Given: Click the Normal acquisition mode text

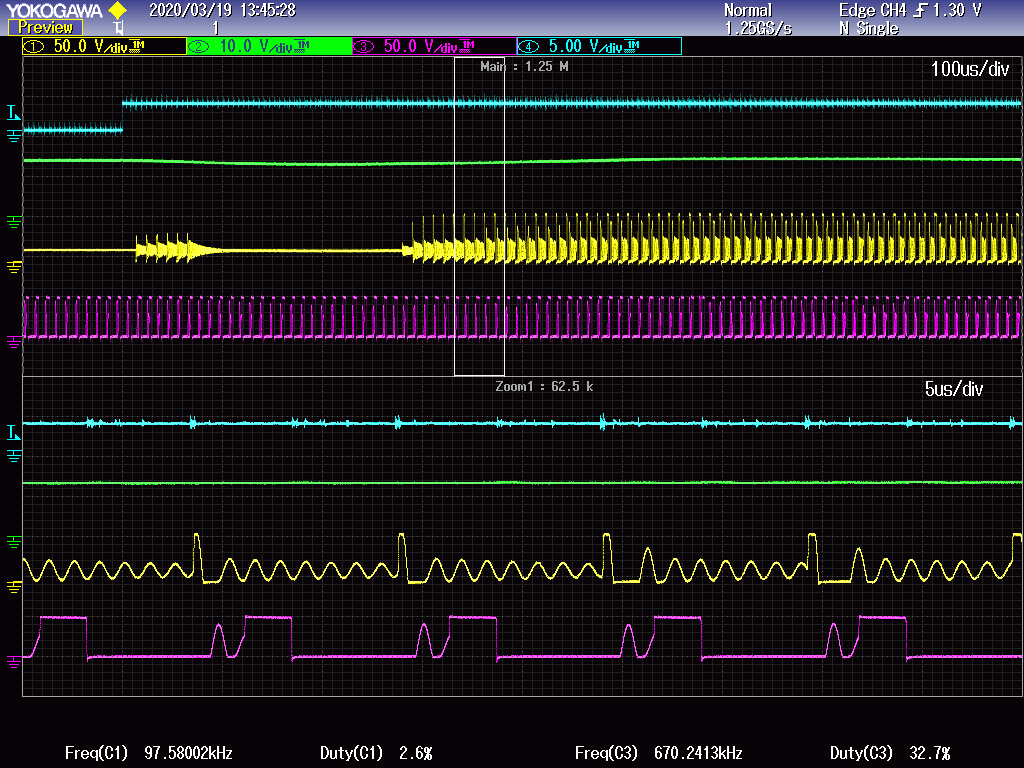Looking at the screenshot, I should click(x=748, y=10).
